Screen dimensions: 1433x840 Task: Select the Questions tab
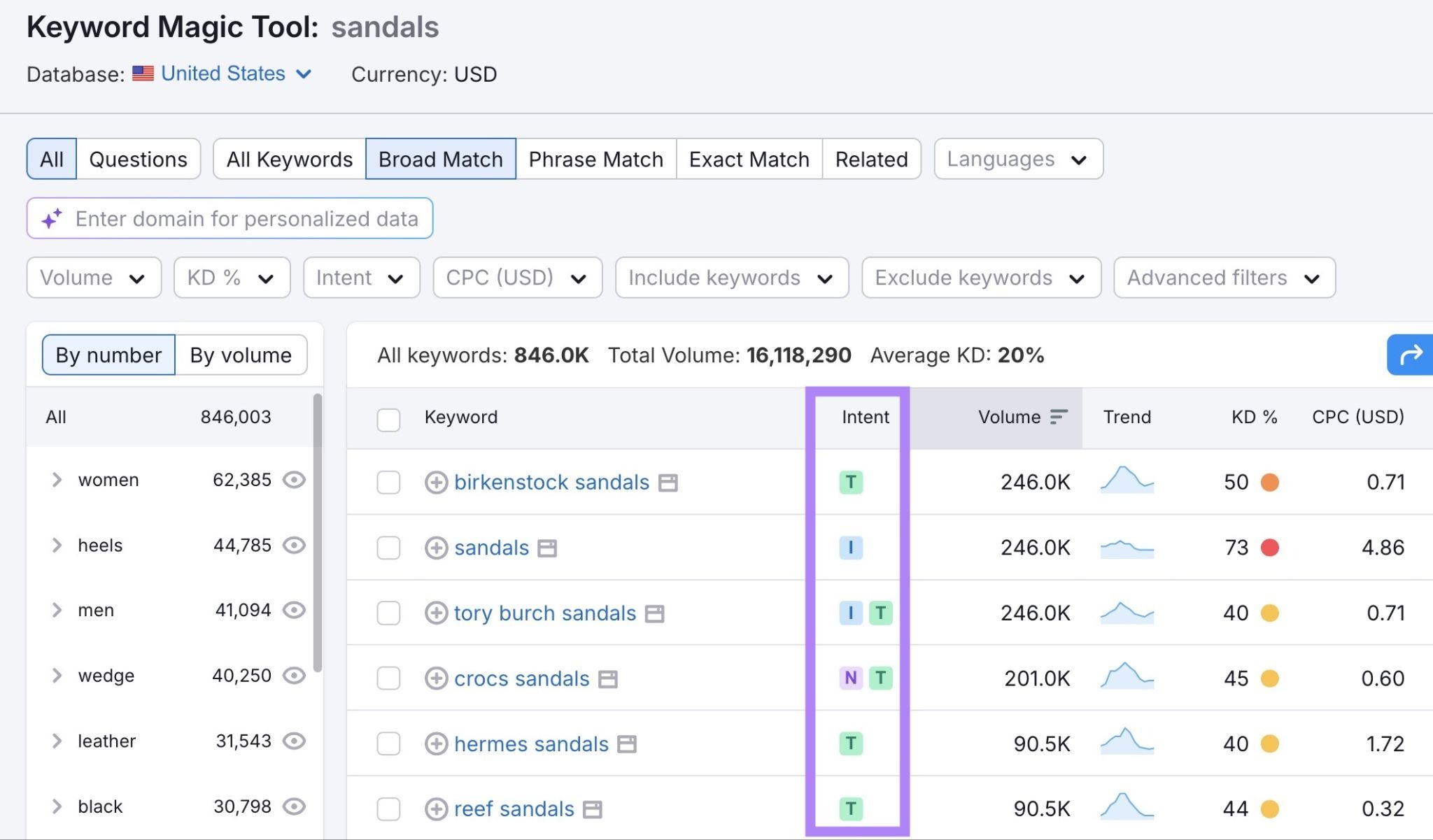pyautogui.click(x=138, y=159)
